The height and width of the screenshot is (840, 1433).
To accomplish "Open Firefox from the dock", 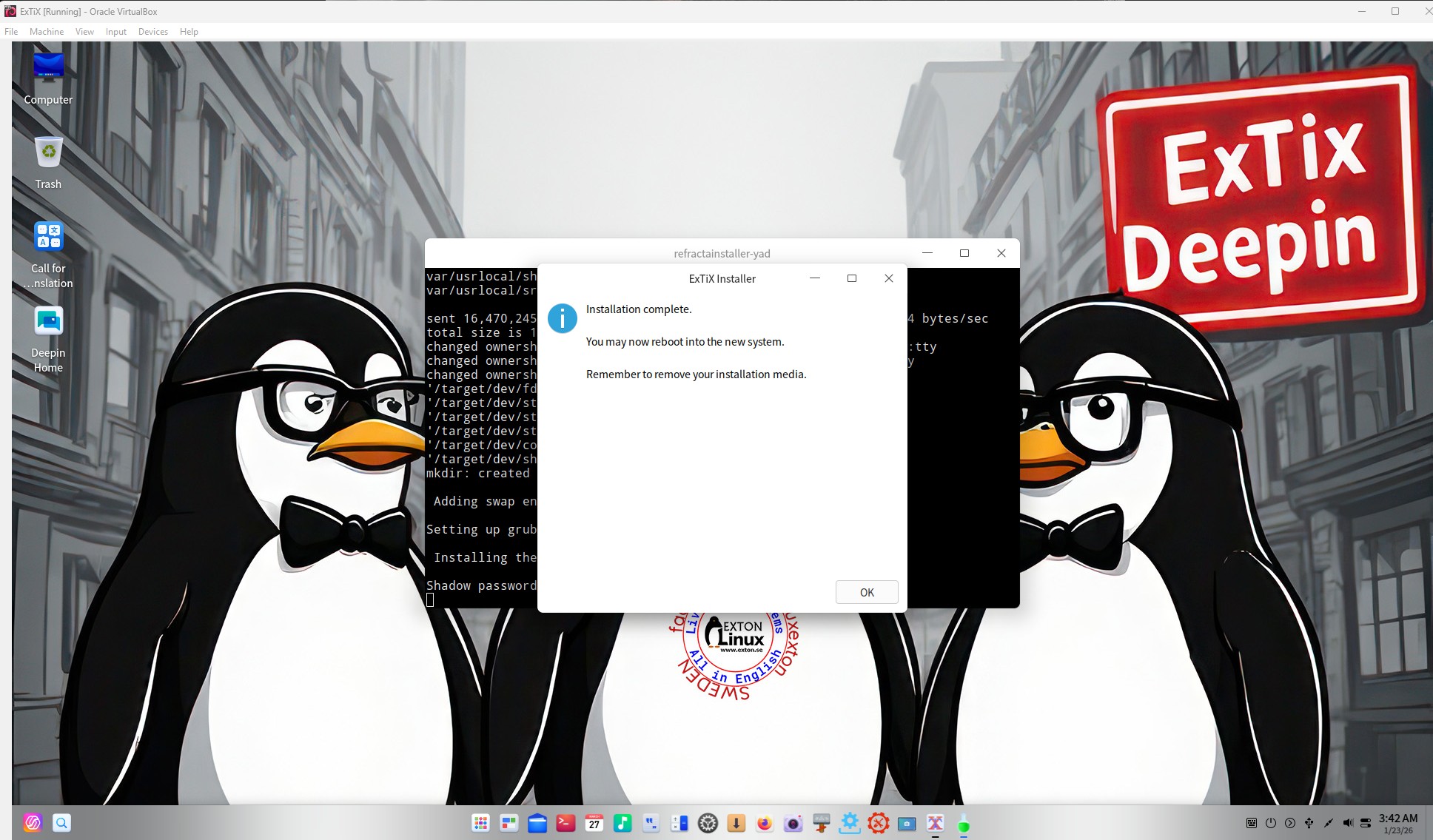I will coord(765,823).
